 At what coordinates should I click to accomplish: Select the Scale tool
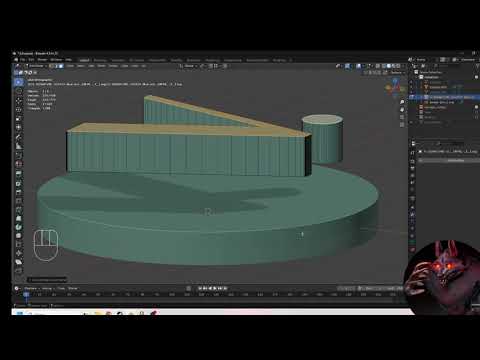[x=19, y=119]
